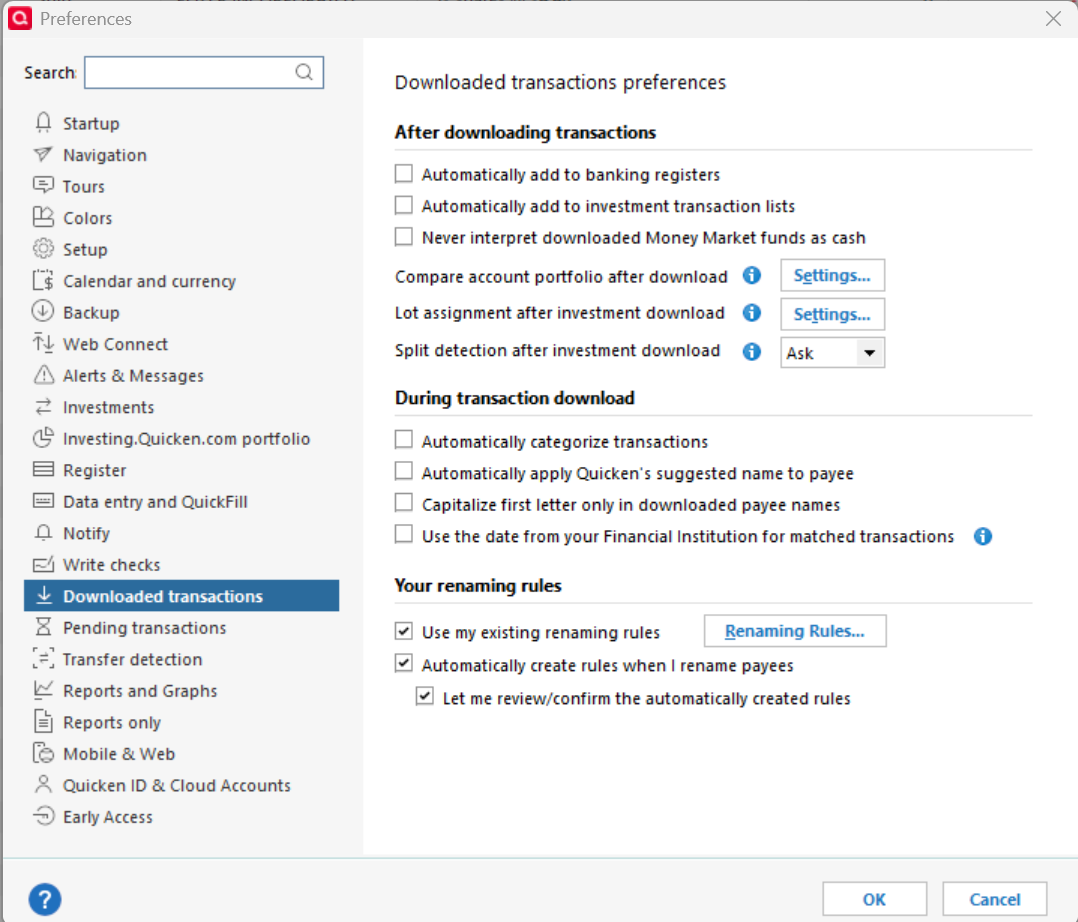Click the search magnifier icon

[x=304, y=72]
